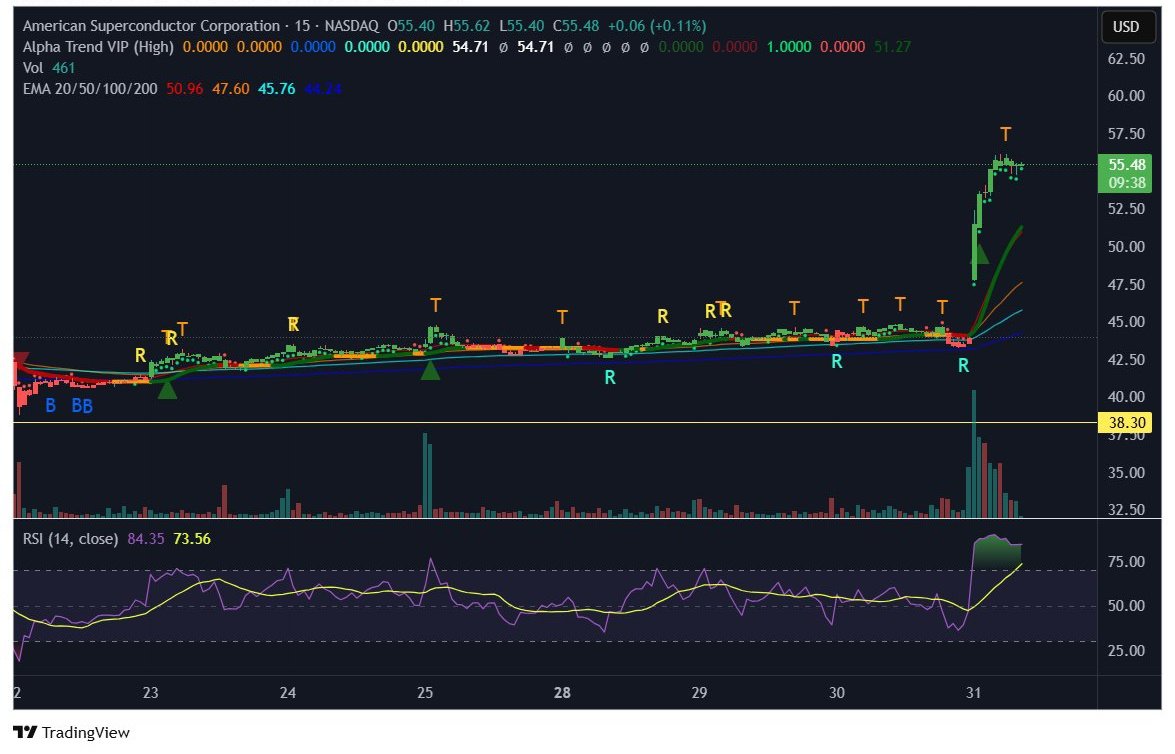Screen dimensions: 1175x754
Task: Select the EMA 20/50/100/200 indicator legend
Action: pyautogui.click(x=90, y=88)
